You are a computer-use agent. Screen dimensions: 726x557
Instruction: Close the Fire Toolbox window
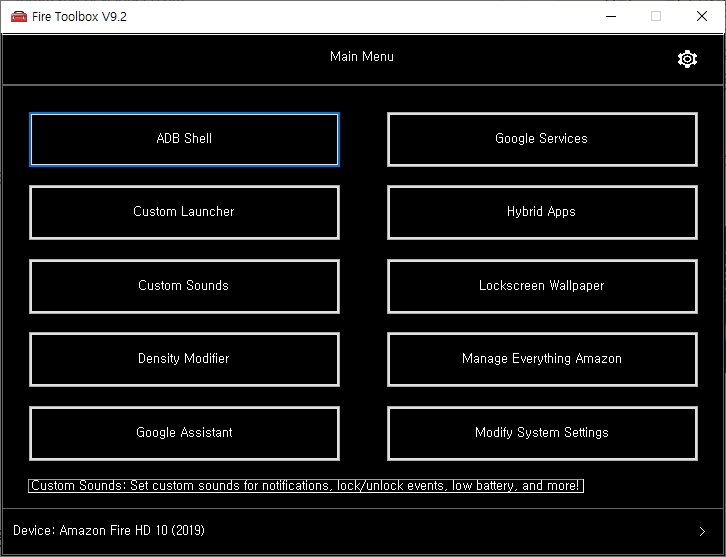tap(701, 17)
